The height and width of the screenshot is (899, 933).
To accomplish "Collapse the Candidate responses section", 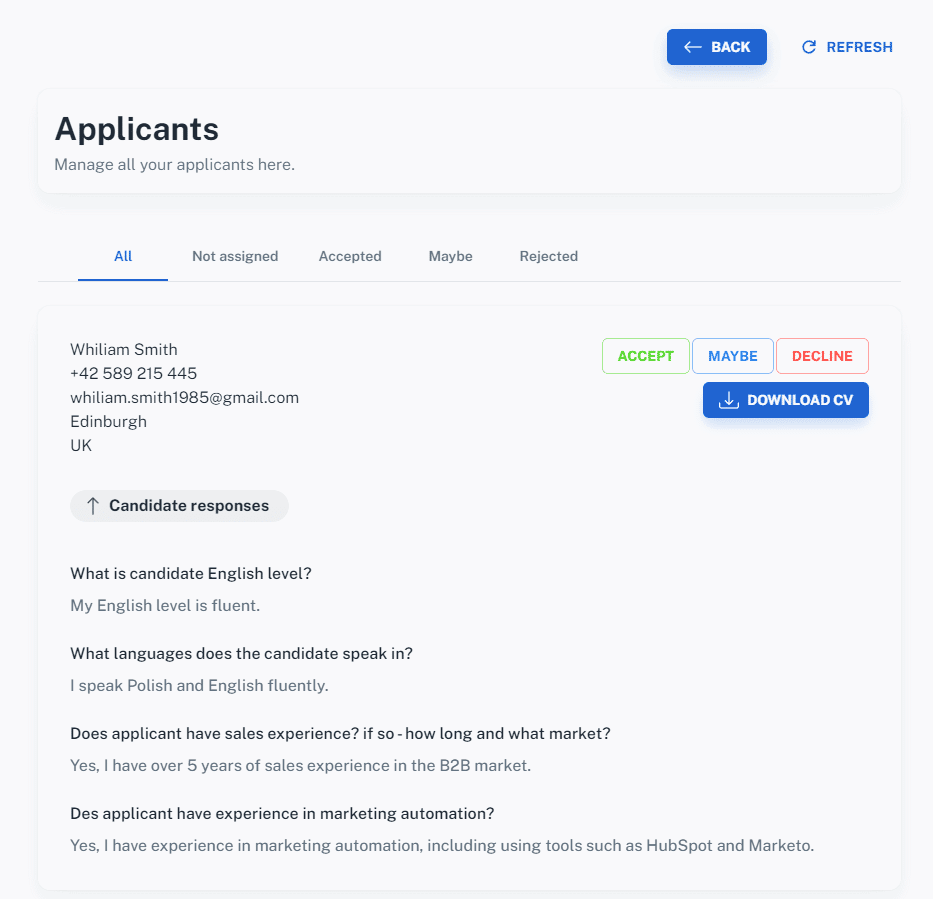I will [x=179, y=506].
